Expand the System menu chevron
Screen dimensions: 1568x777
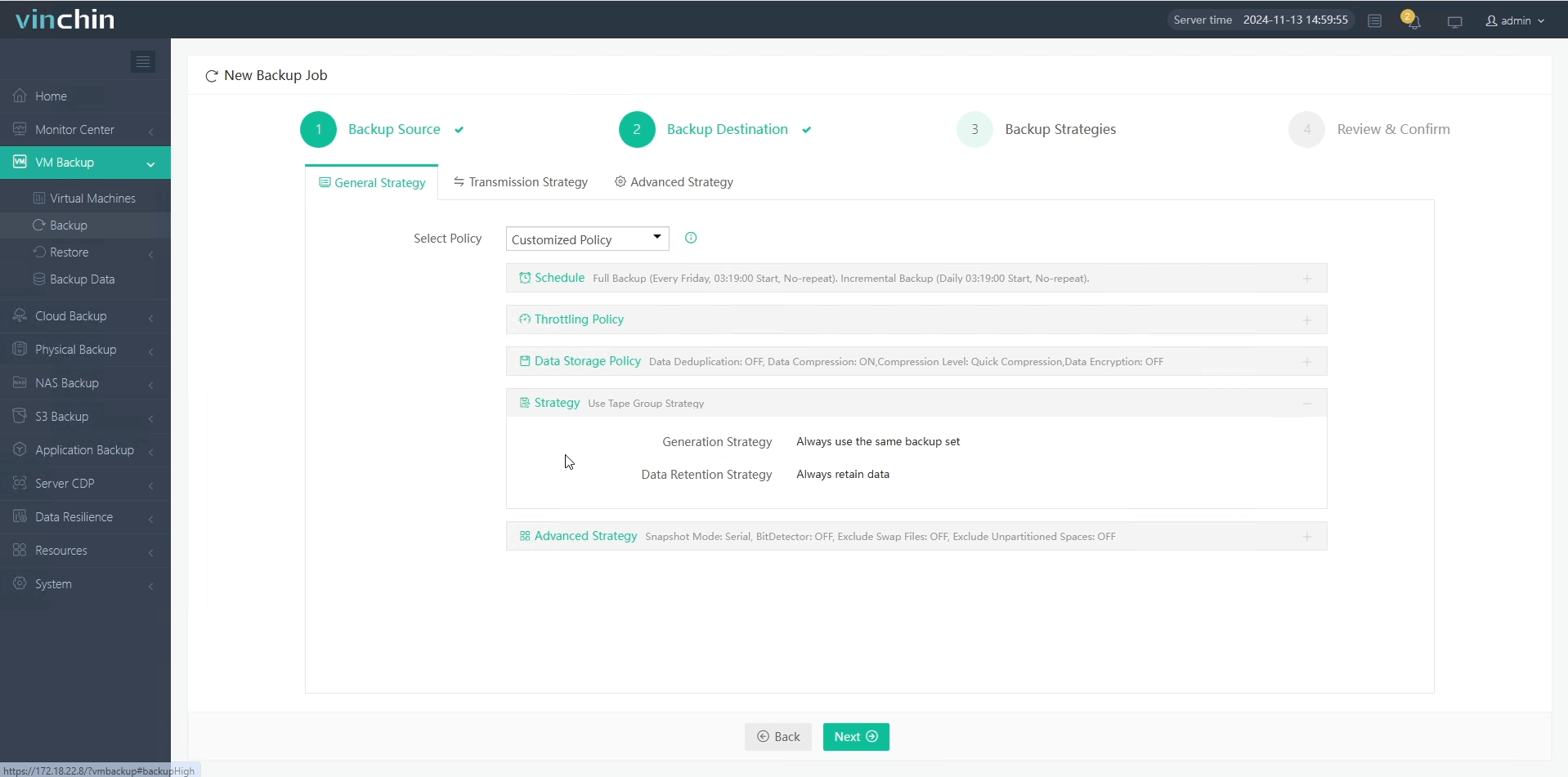click(151, 586)
